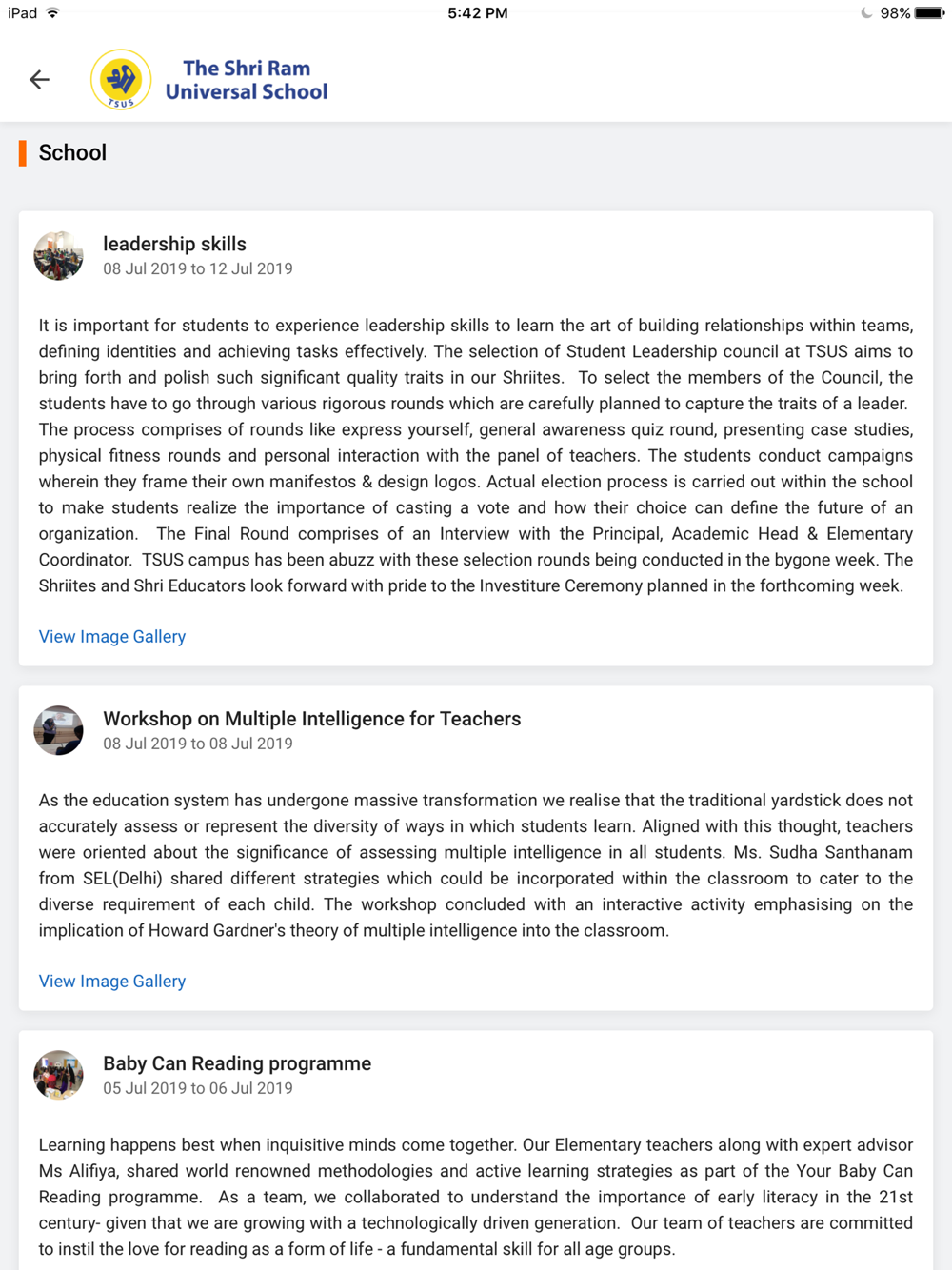This screenshot has height=1270, width=952.
Task: Tap the Do Not Disturb moon icon
Action: 865,13
